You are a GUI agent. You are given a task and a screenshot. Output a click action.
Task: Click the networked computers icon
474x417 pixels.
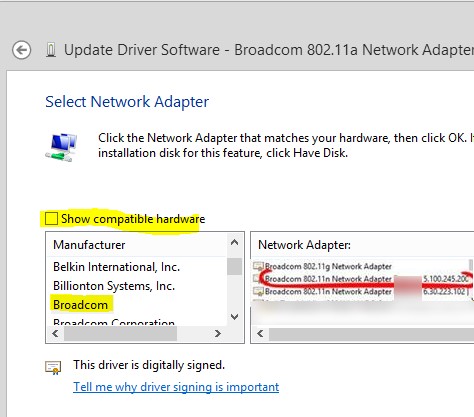[61, 147]
